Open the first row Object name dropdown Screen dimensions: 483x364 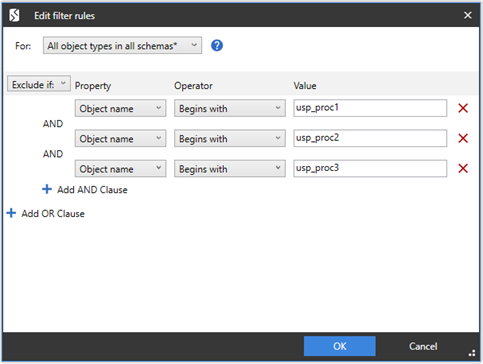(x=120, y=108)
